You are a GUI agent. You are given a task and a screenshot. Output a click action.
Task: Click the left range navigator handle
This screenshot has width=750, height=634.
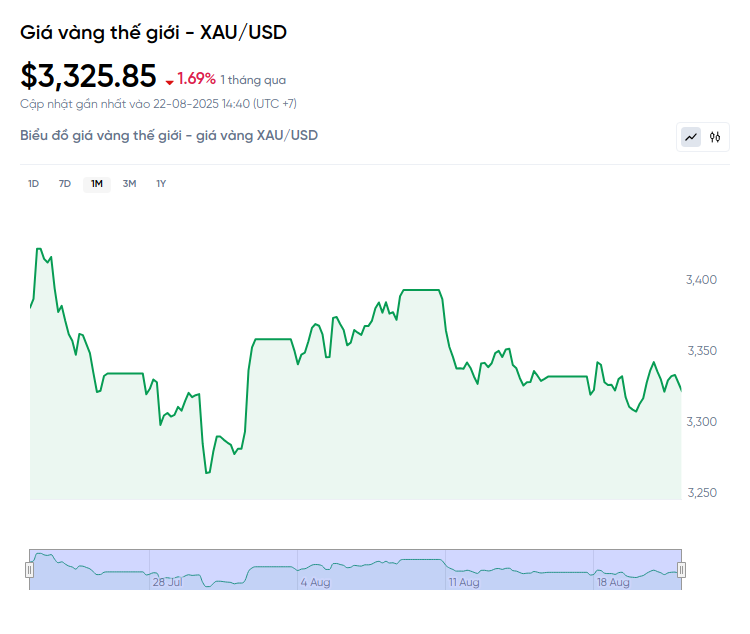click(29, 570)
